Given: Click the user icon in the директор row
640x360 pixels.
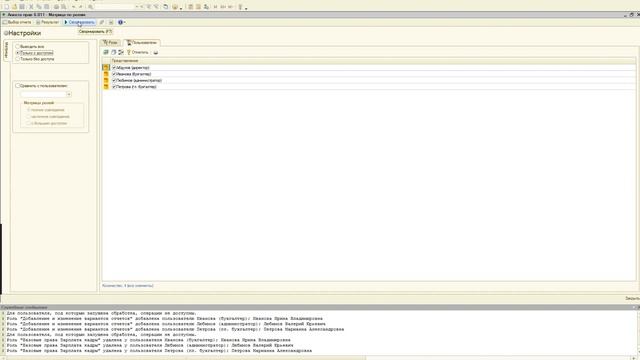Looking at the screenshot, I should click(x=106, y=68).
